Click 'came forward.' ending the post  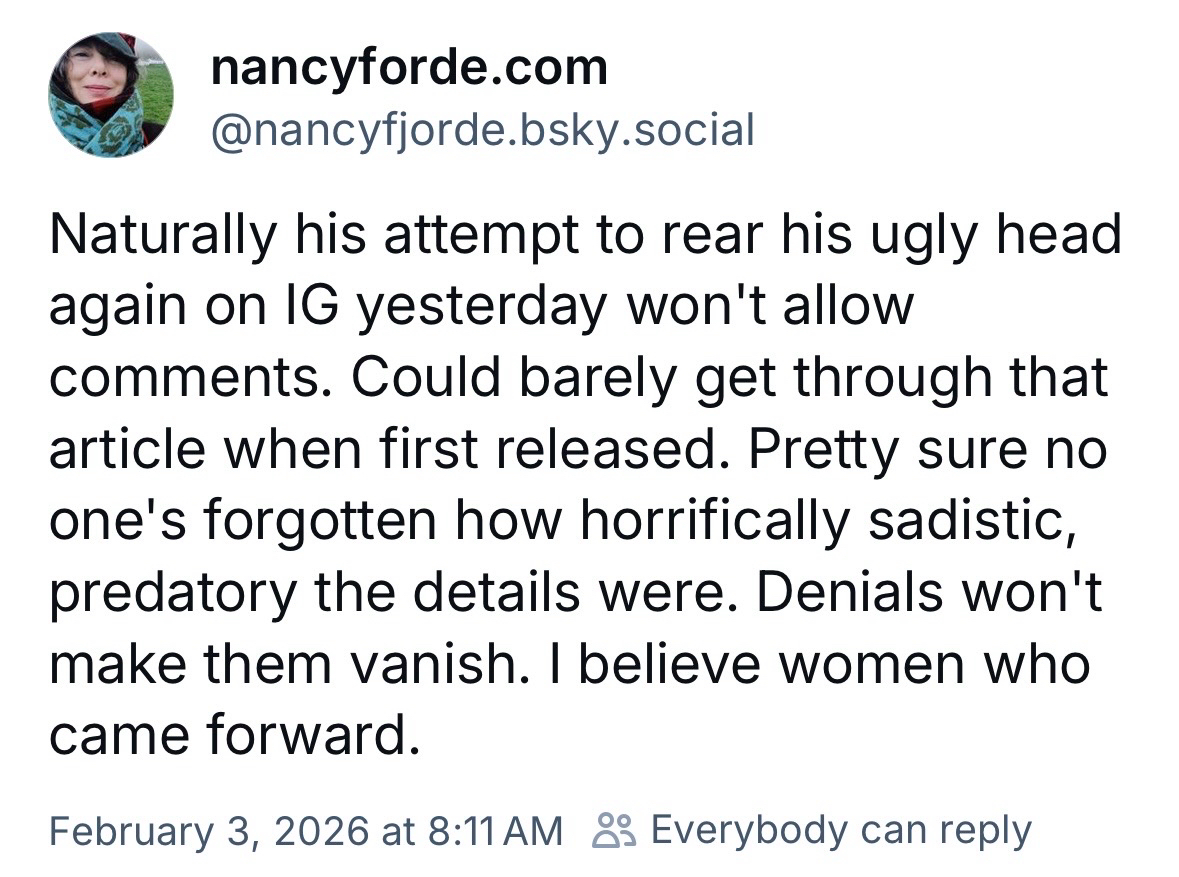click(229, 735)
